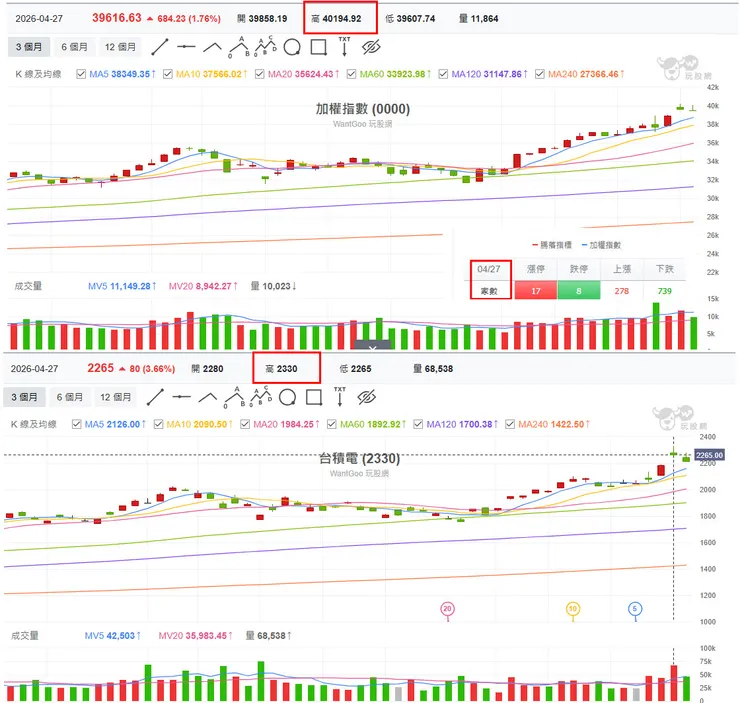The height and width of the screenshot is (703, 740).
Task: Select circle drawing tool in TSMC chart
Action: point(287,397)
